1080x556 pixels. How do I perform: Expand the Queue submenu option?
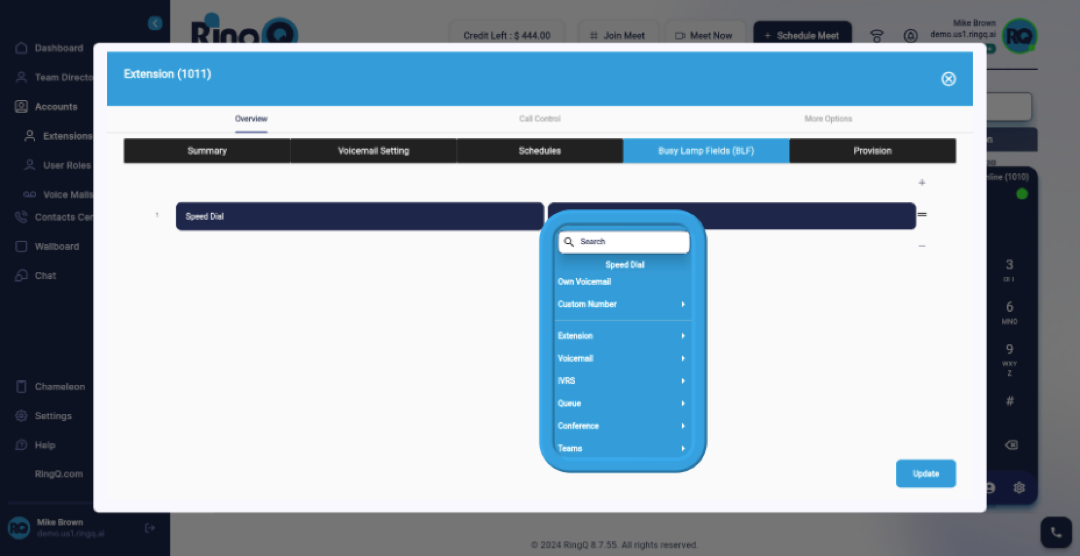621,403
